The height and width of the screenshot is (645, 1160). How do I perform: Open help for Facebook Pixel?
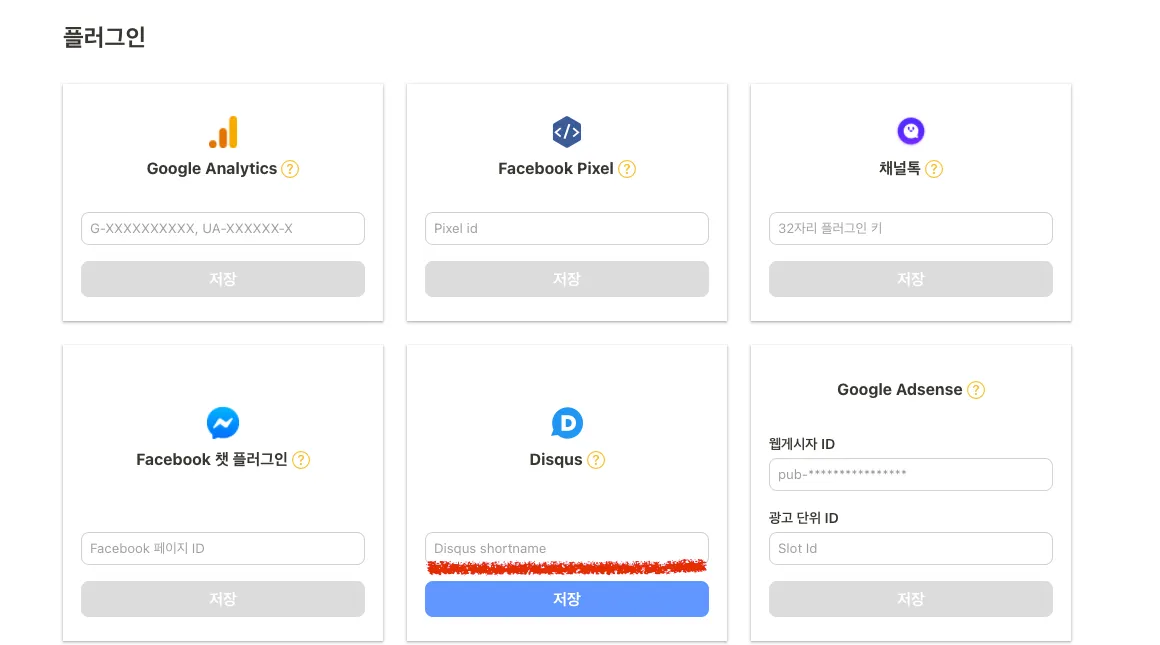[x=627, y=169]
